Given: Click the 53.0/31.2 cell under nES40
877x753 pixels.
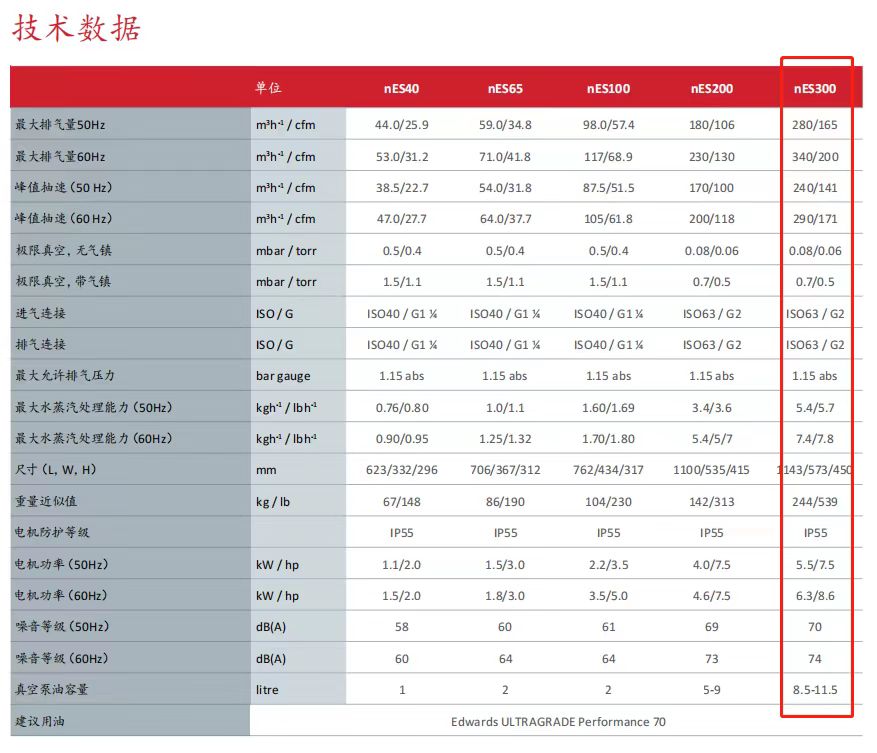Looking at the screenshot, I should [402, 157].
